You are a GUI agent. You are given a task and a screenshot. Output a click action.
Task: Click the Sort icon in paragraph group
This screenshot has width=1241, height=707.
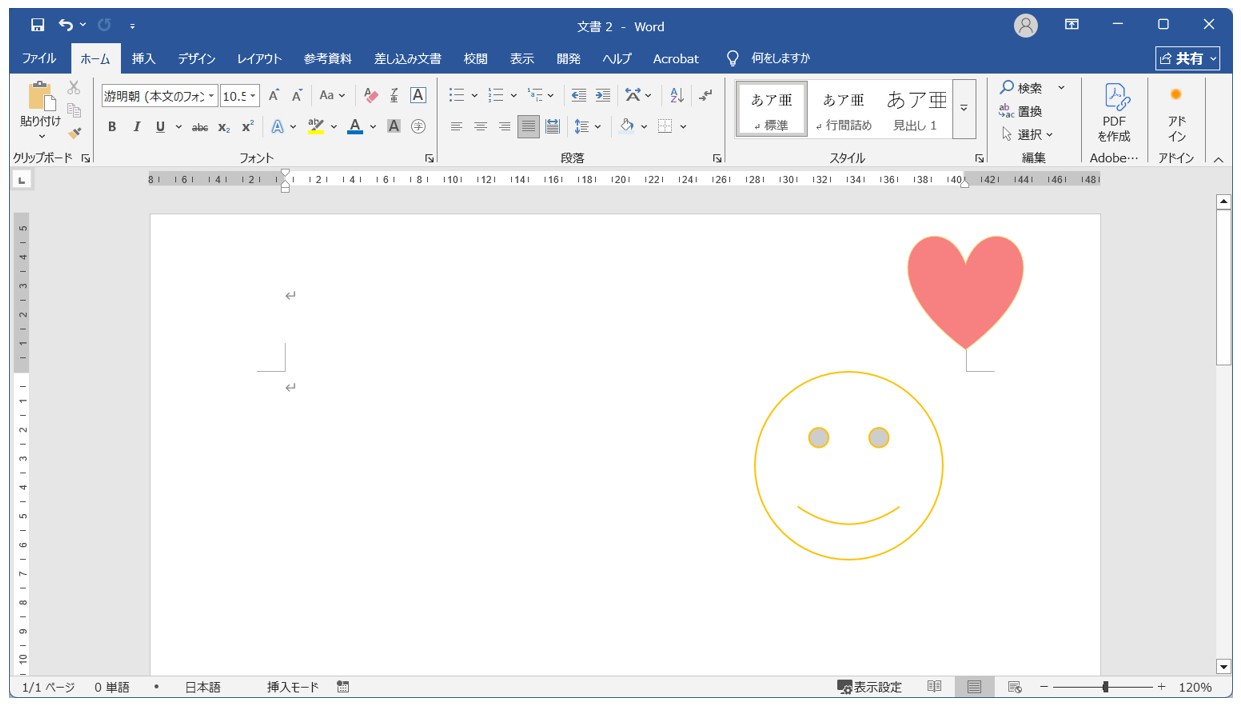677,95
